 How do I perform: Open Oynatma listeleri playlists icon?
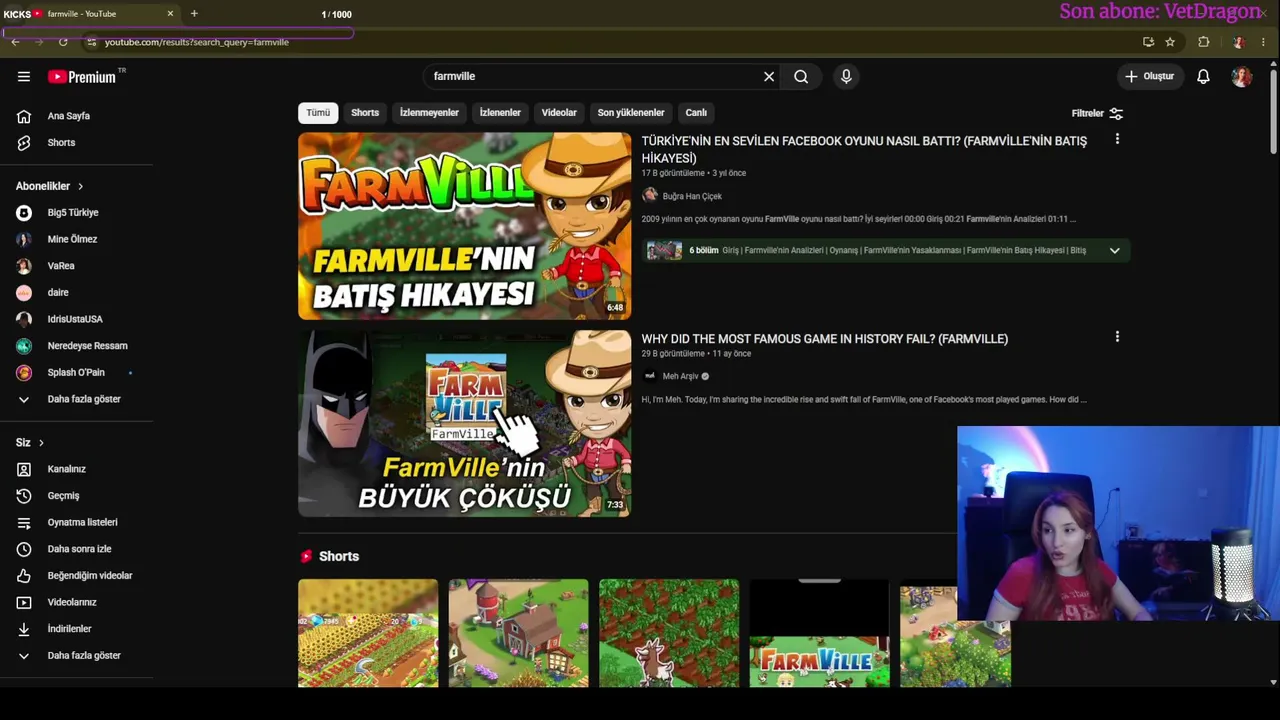tap(24, 522)
